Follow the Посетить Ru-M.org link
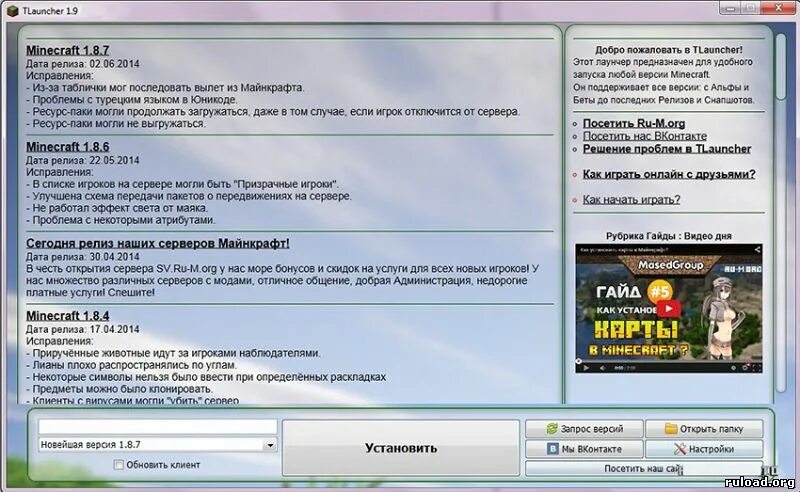This screenshot has width=800, height=492. point(634,123)
